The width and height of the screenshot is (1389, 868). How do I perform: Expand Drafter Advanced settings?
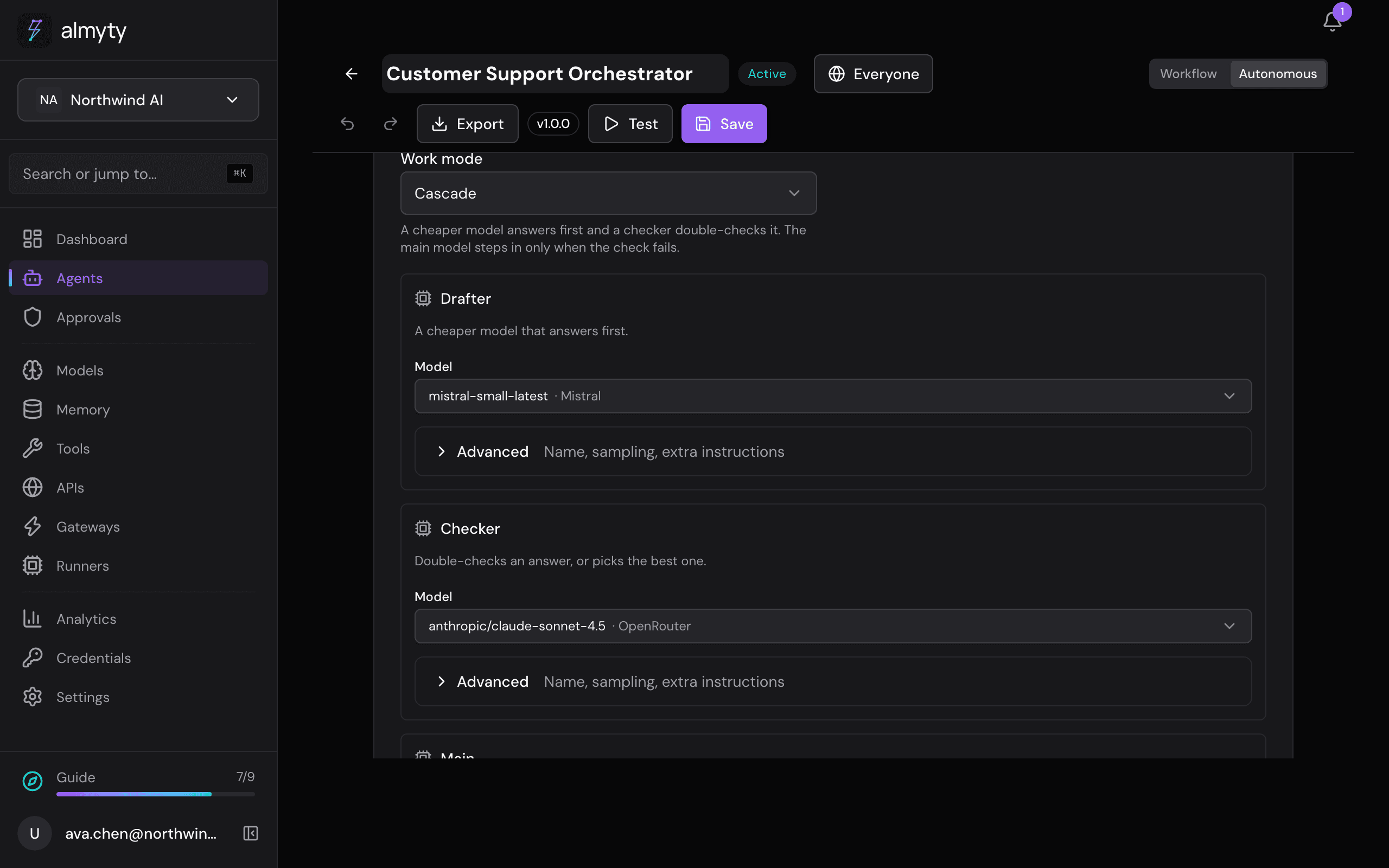(833, 451)
